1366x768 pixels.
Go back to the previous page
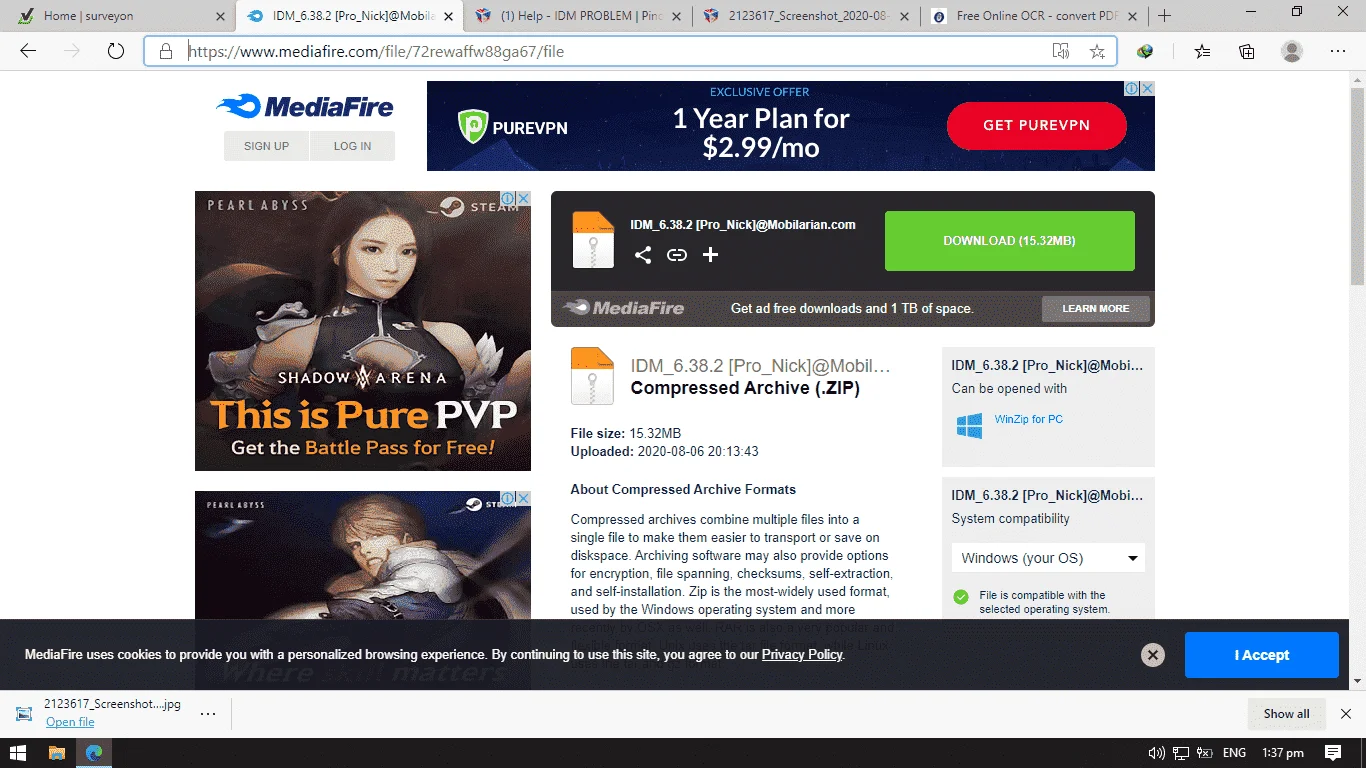[28, 51]
